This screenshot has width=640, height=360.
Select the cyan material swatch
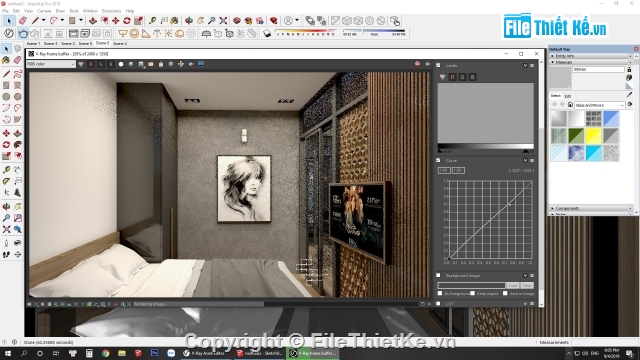pos(593,153)
